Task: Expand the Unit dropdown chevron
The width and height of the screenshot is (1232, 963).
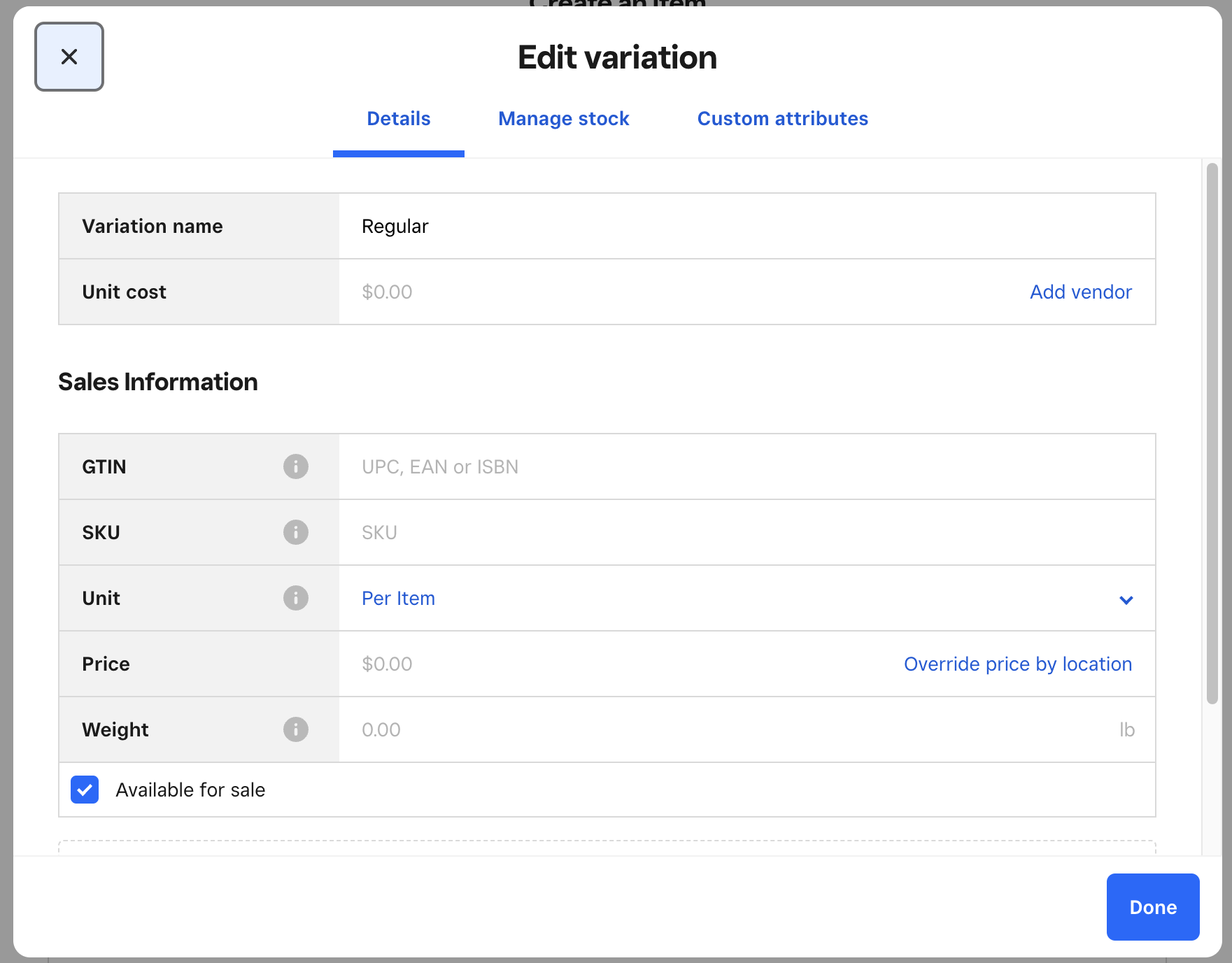Action: pyautogui.click(x=1126, y=599)
